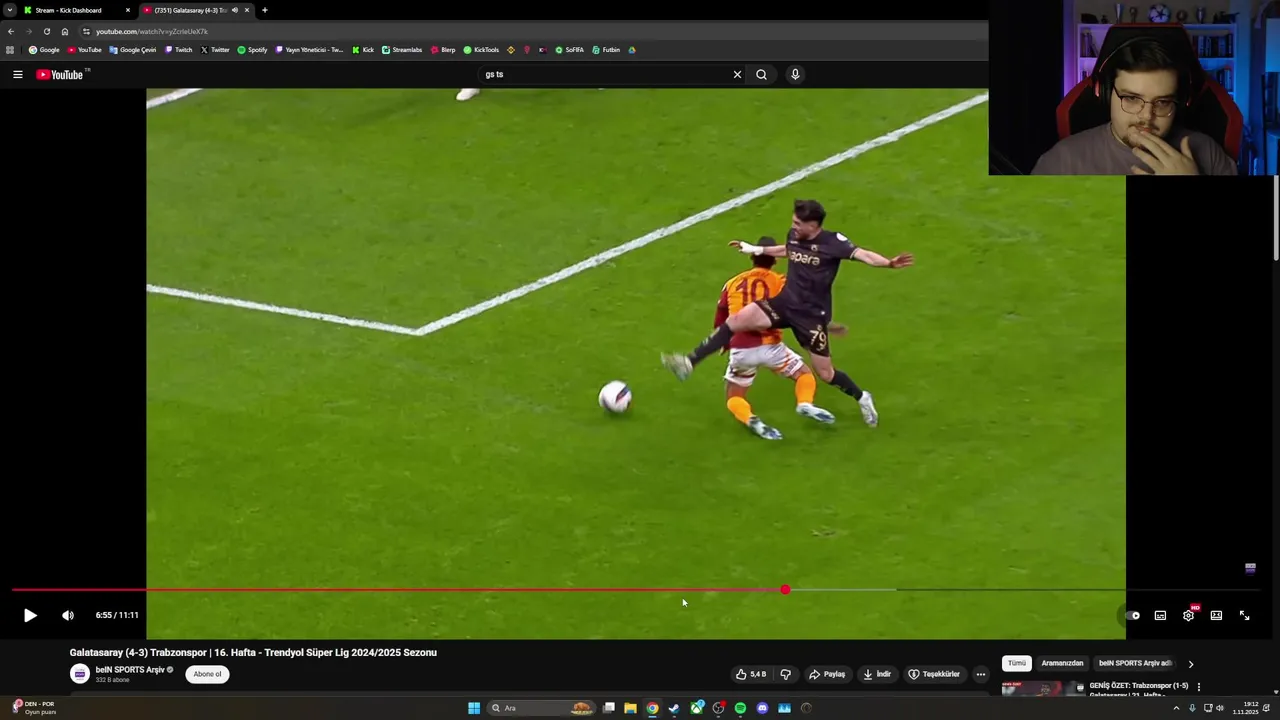Go back with the browser back arrow
Screen dimensions: 1280x720
tap(11, 31)
